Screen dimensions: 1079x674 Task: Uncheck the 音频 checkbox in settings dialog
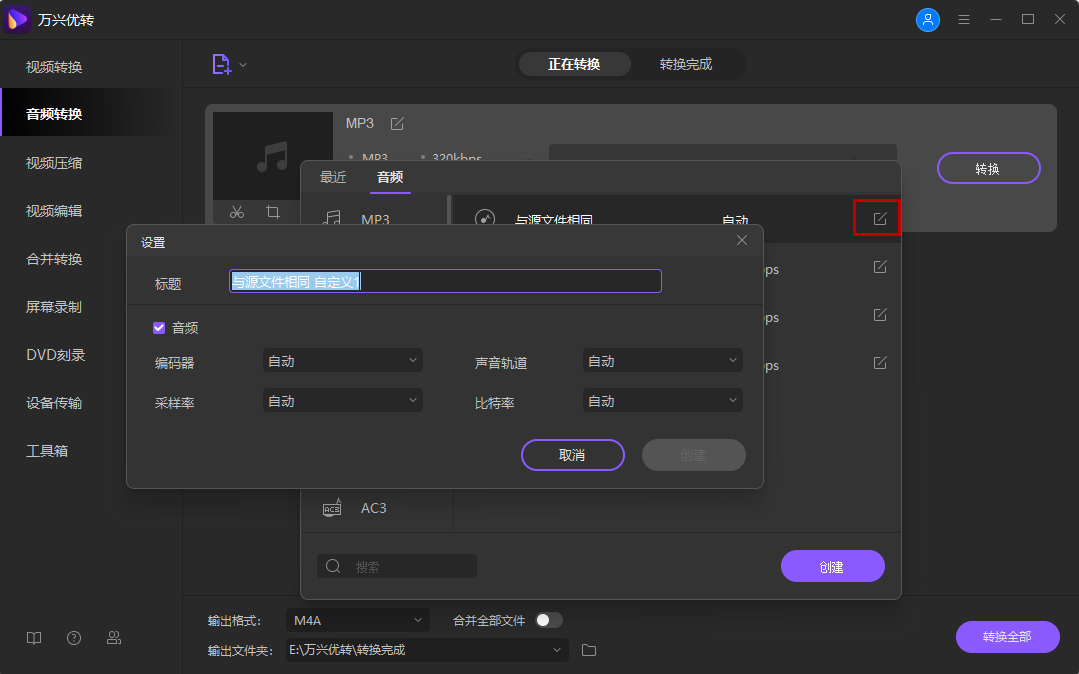(x=159, y=327)
